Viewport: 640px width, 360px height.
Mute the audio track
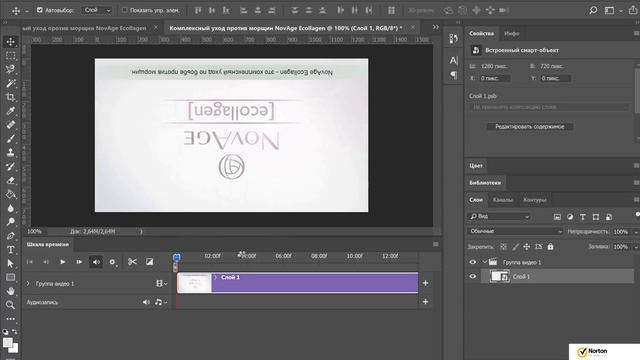pos(146,302)
